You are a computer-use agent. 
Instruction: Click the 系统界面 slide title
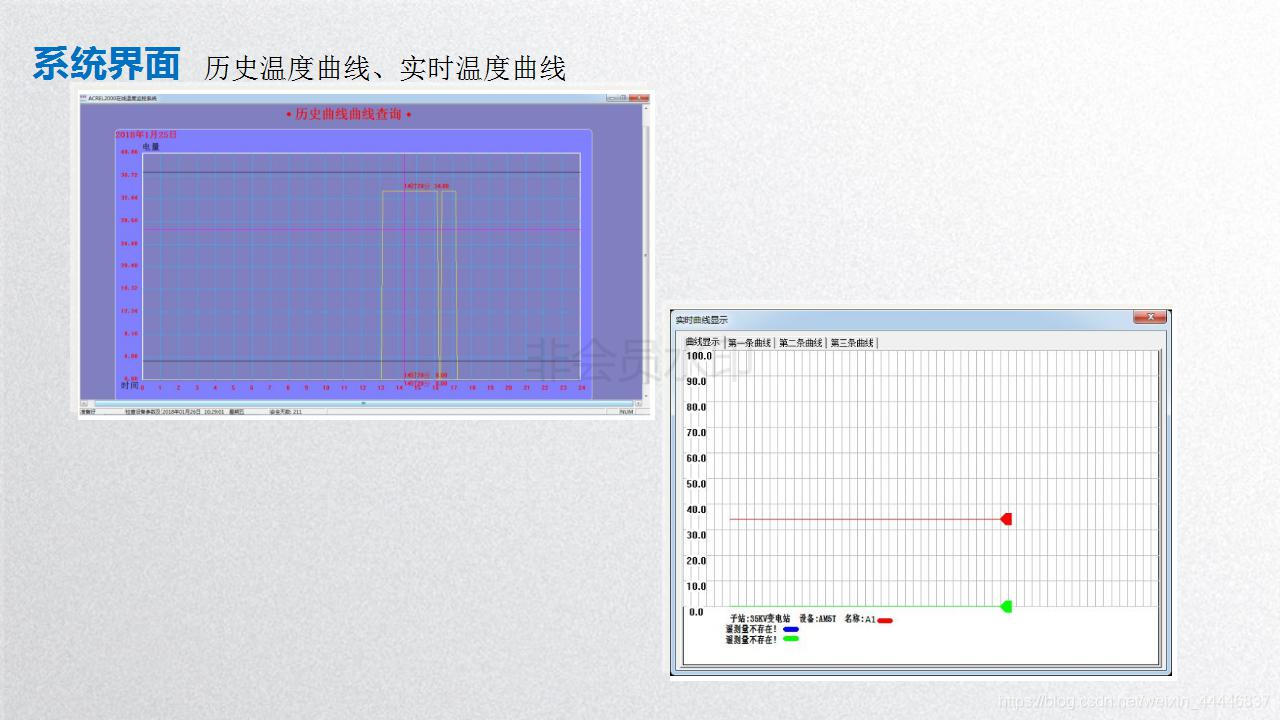(x=107, y=63)
